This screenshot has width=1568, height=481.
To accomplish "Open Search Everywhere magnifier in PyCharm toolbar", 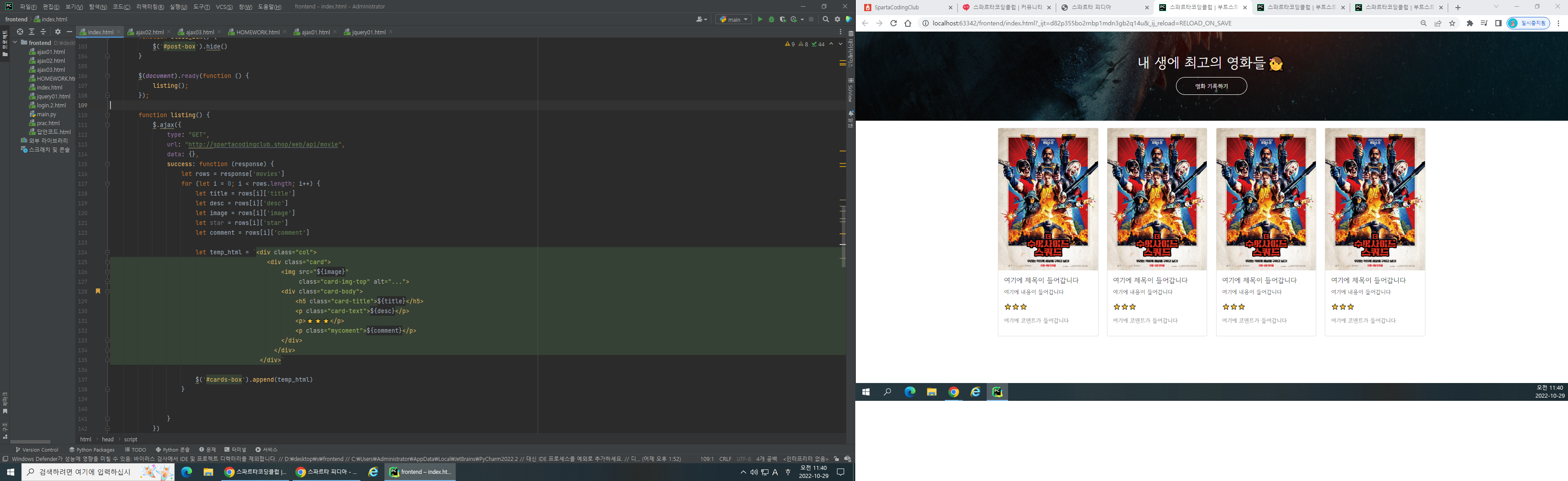I will (x=826, y=20).
